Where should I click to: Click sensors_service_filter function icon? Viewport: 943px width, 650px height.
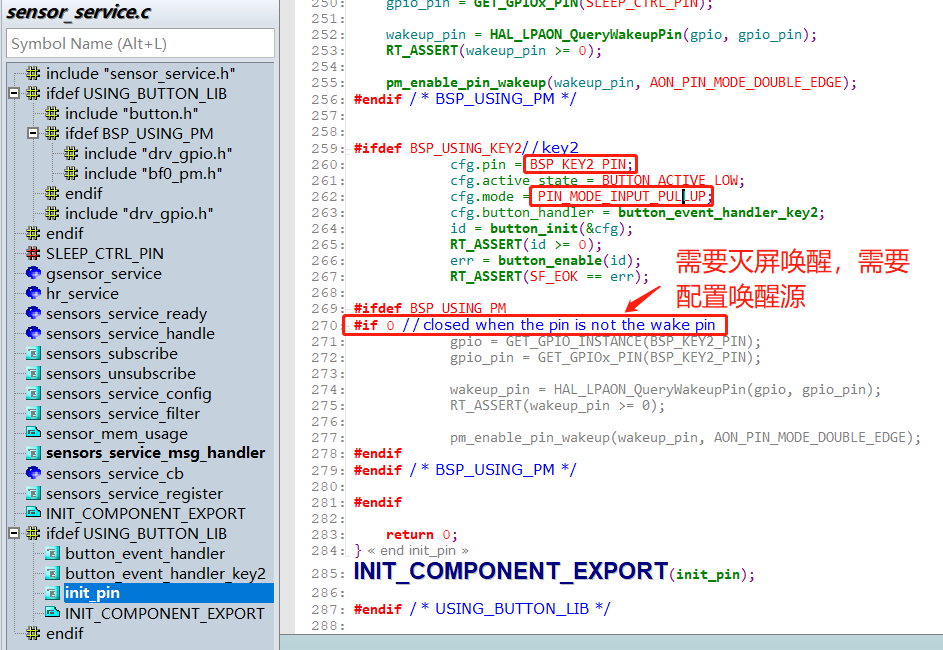pos(34,413)
